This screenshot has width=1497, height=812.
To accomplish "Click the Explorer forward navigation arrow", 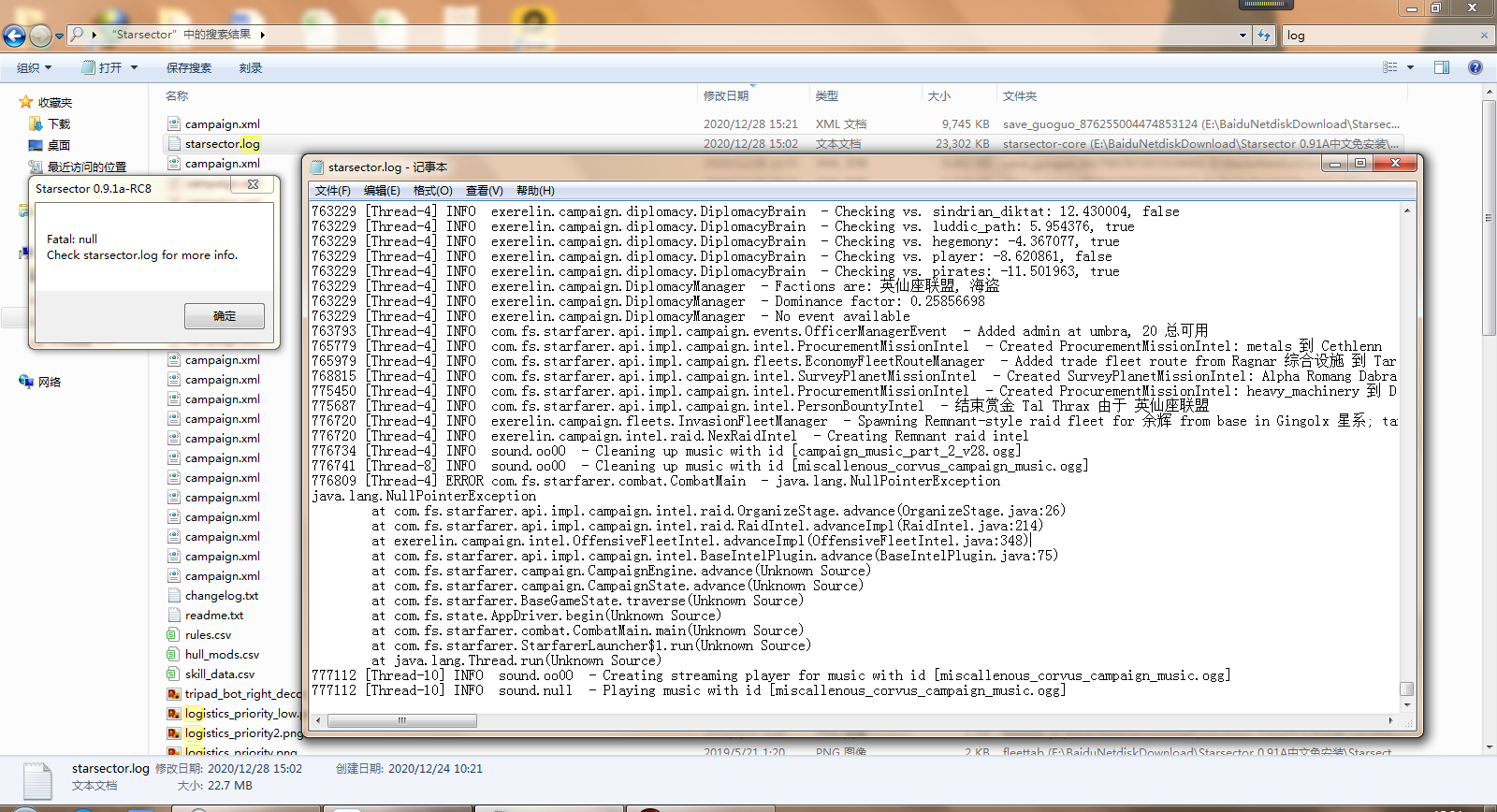I will pos(40,36).
